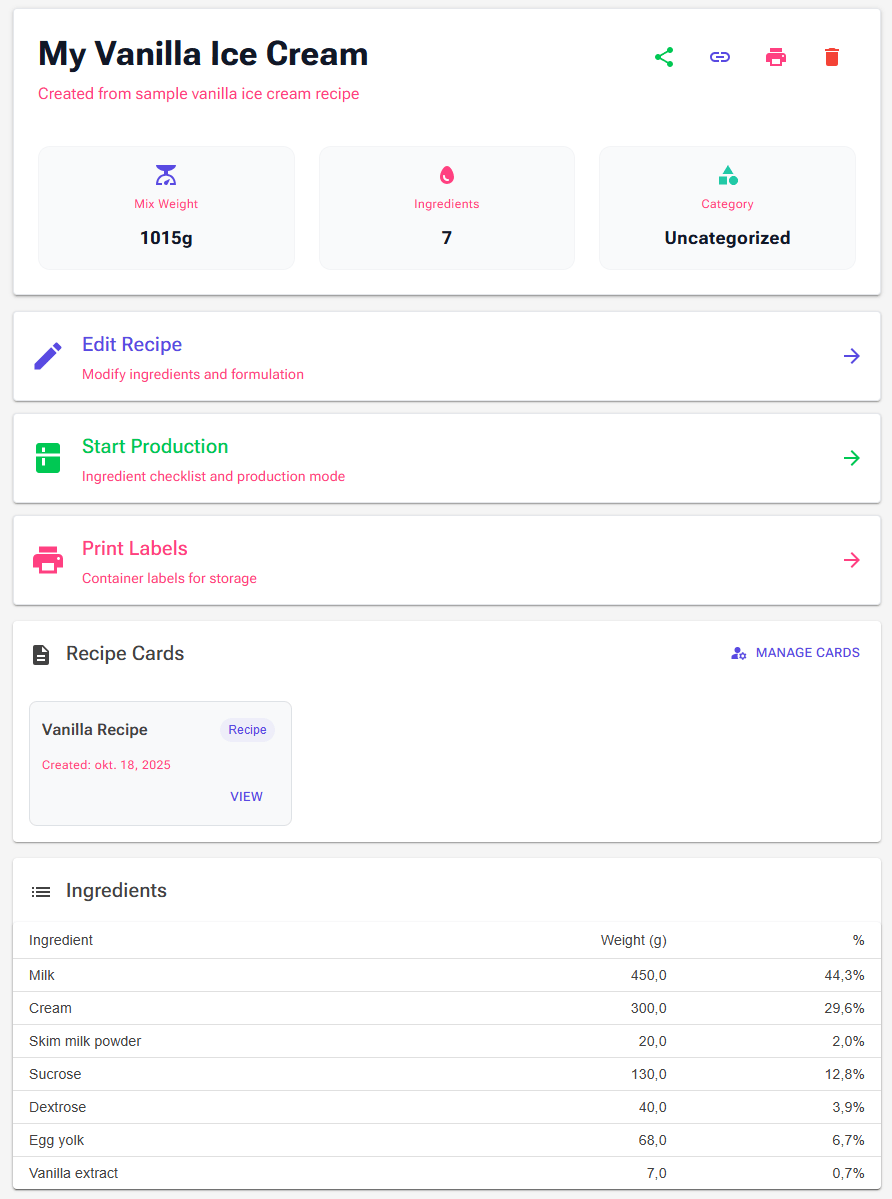The image size is (892, 1199).
Task: Click the Manage Cards button
Action: tap(795, 653)
